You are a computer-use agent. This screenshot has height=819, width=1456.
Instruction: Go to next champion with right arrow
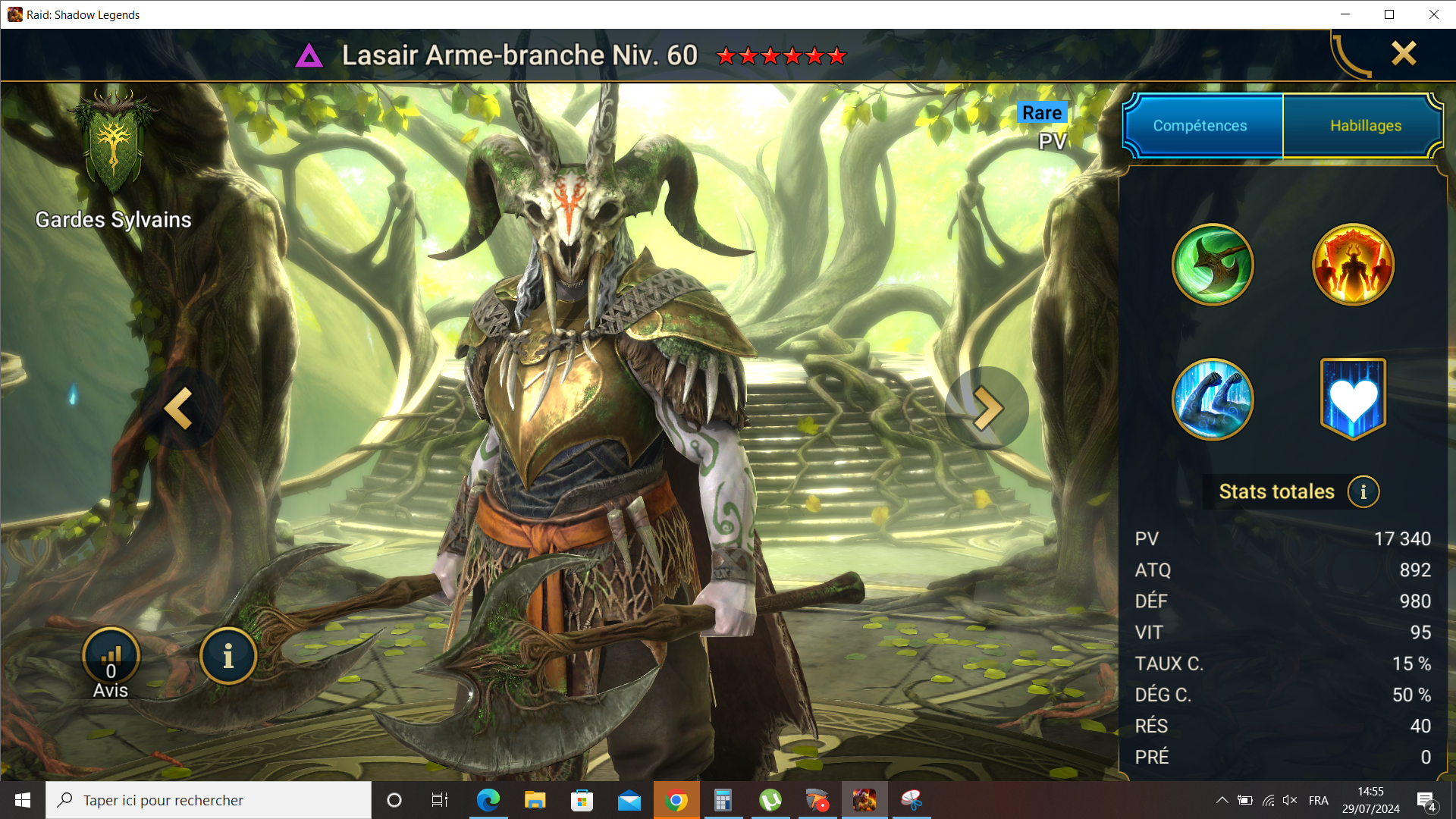pos(987,409)
